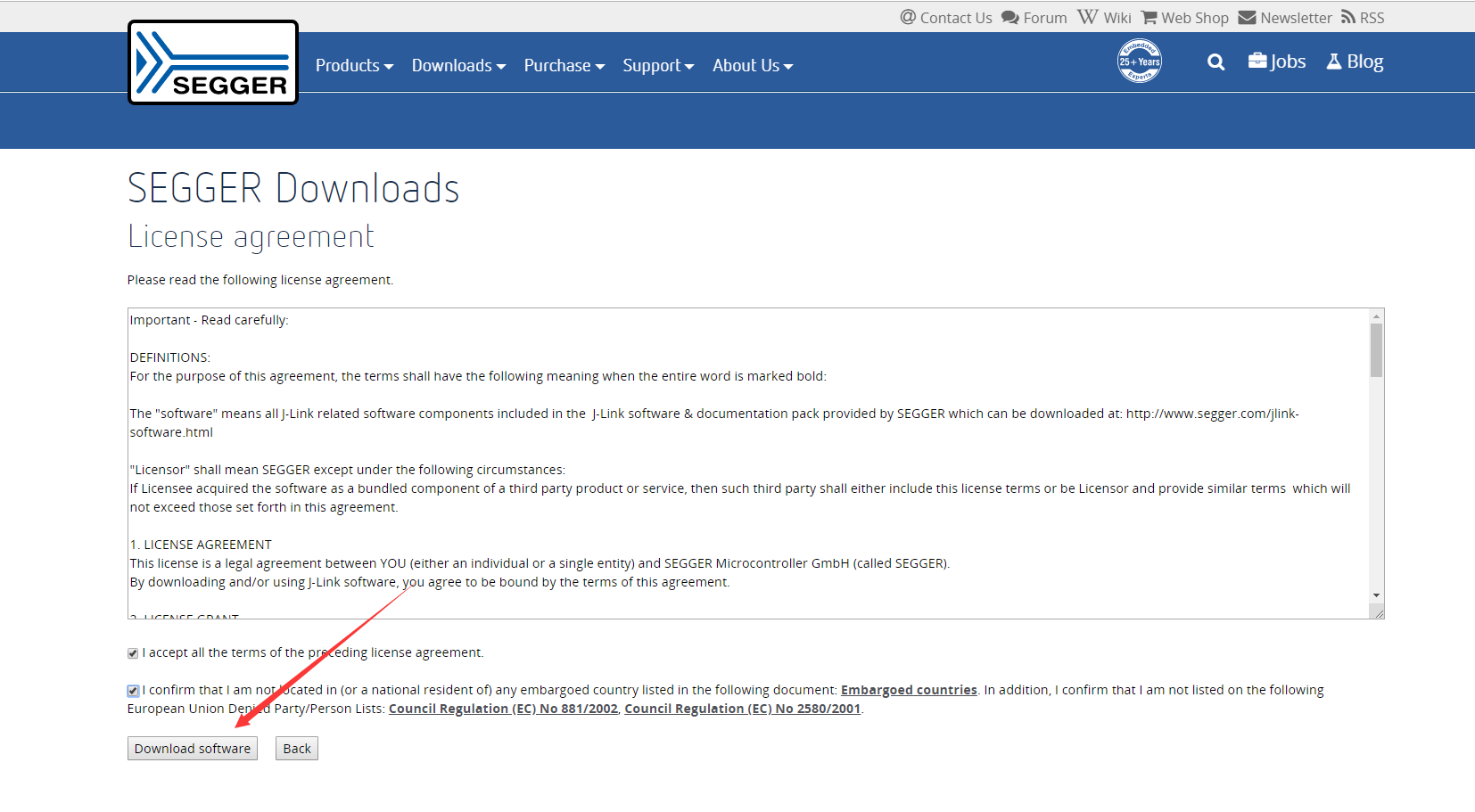
Task: Open the Contact Us link
Action: (x=956, y=18)
